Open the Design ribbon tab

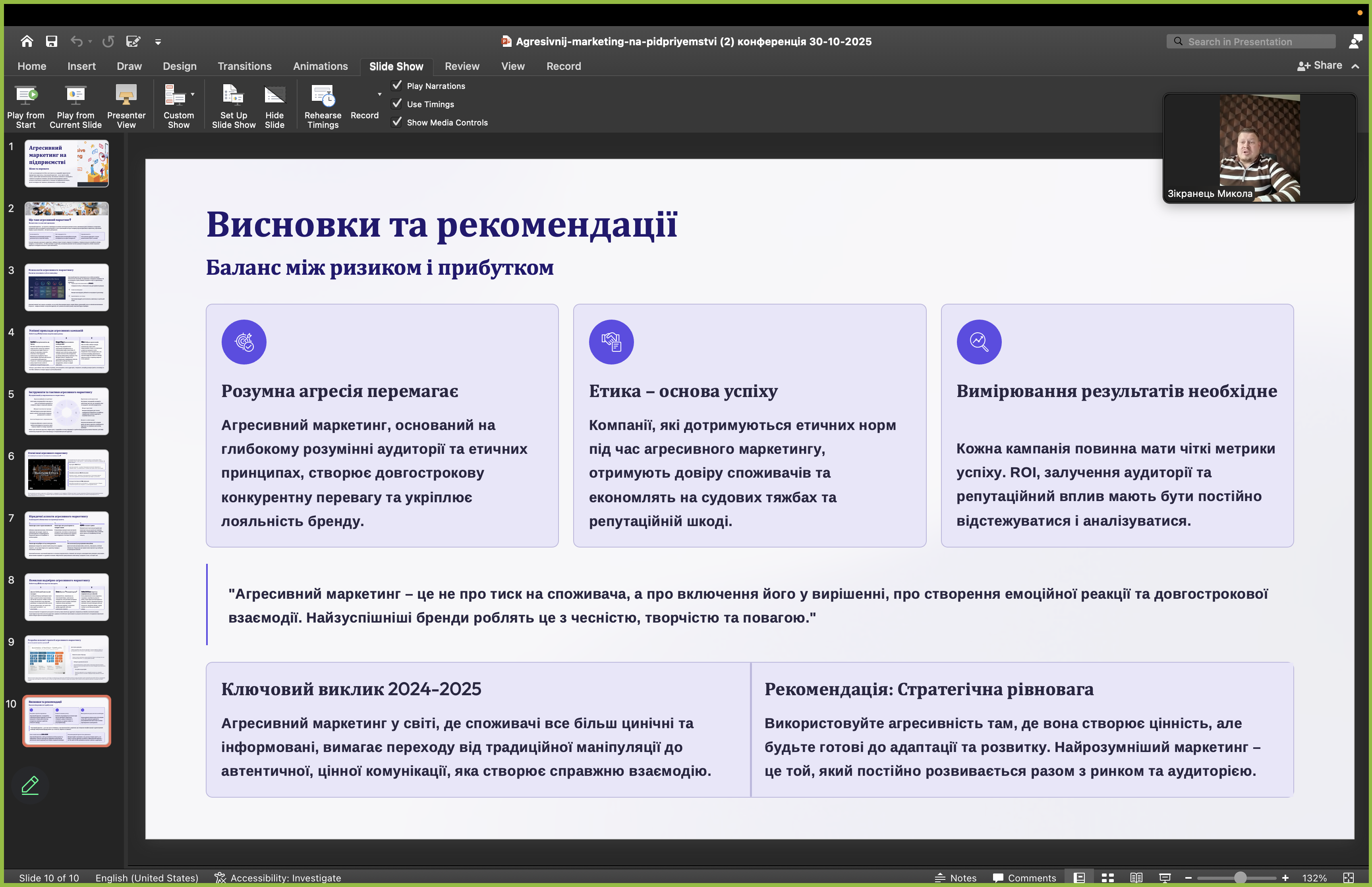pos(179,66)
